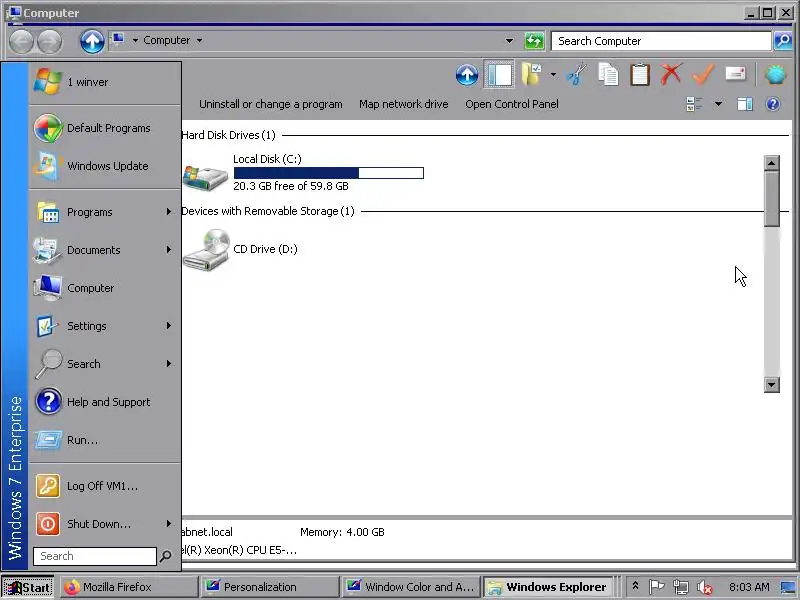Viewport: 800px width, 600px height.
Task: Click Windows Explorer taskbar button
Action: (548, 587)
